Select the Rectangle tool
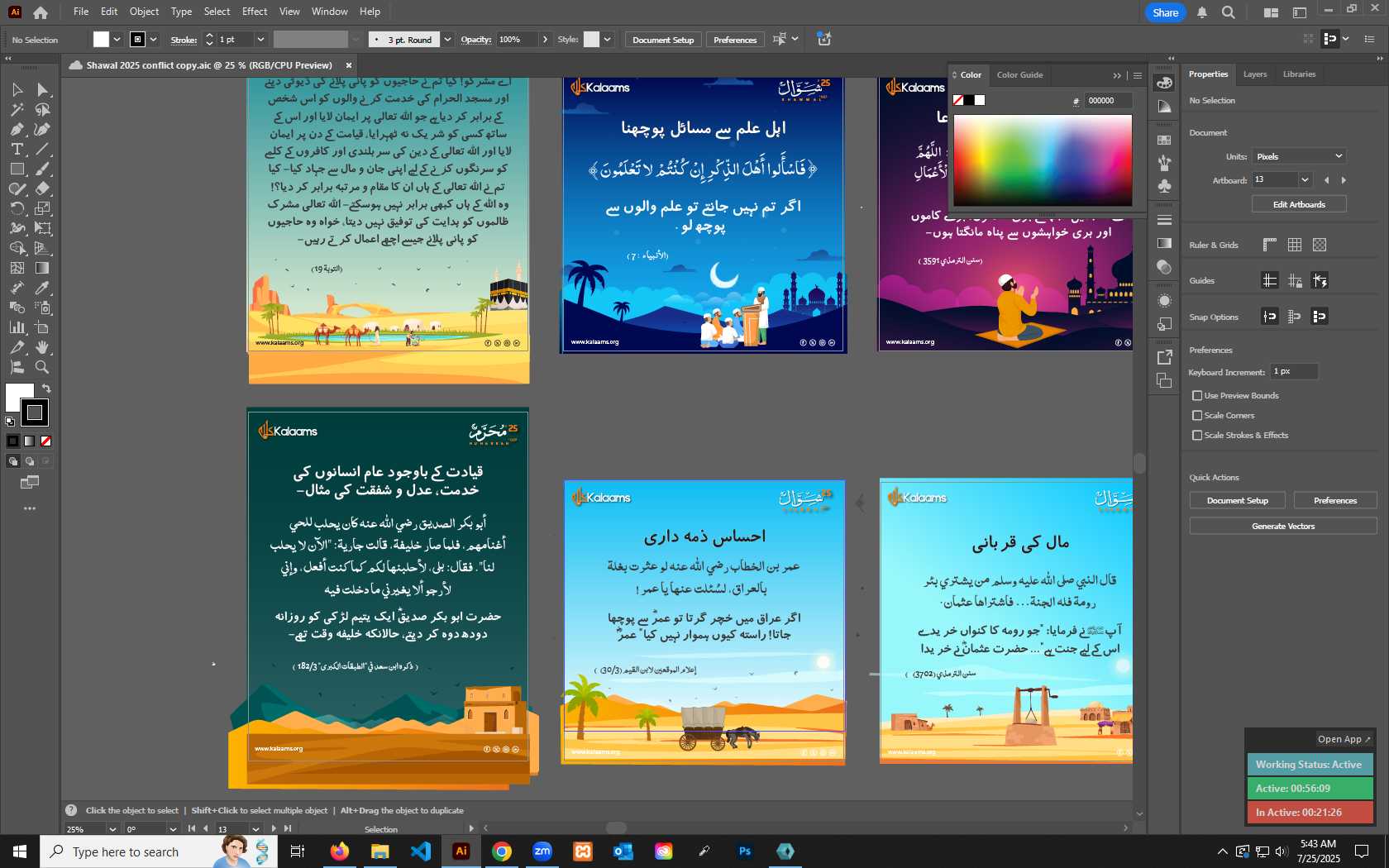The image size is (1389, 868). point(17,169)
